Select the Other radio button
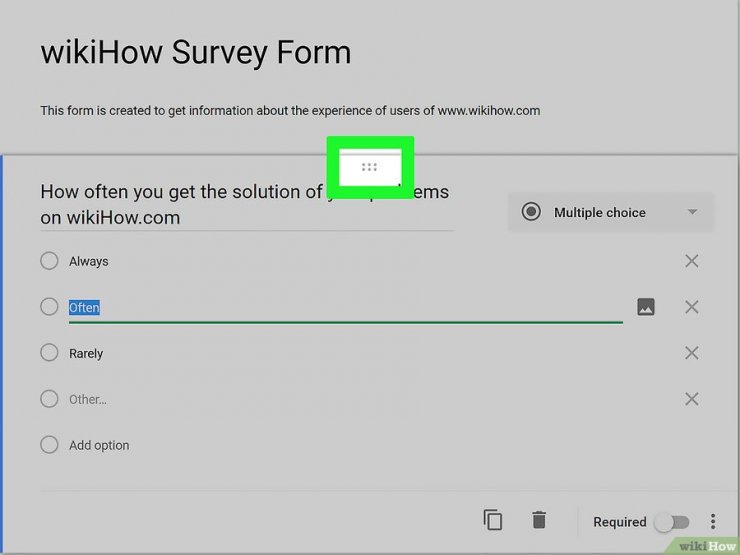This screenshot has height=555, width=740. (x=49, y=399)
